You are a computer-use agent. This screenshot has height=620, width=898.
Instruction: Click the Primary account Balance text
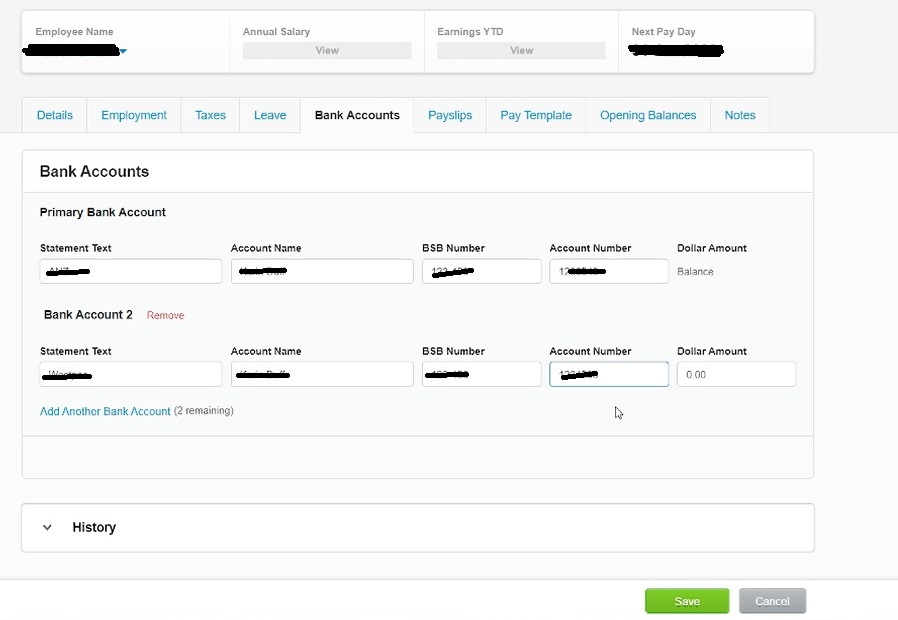[695, 271]
